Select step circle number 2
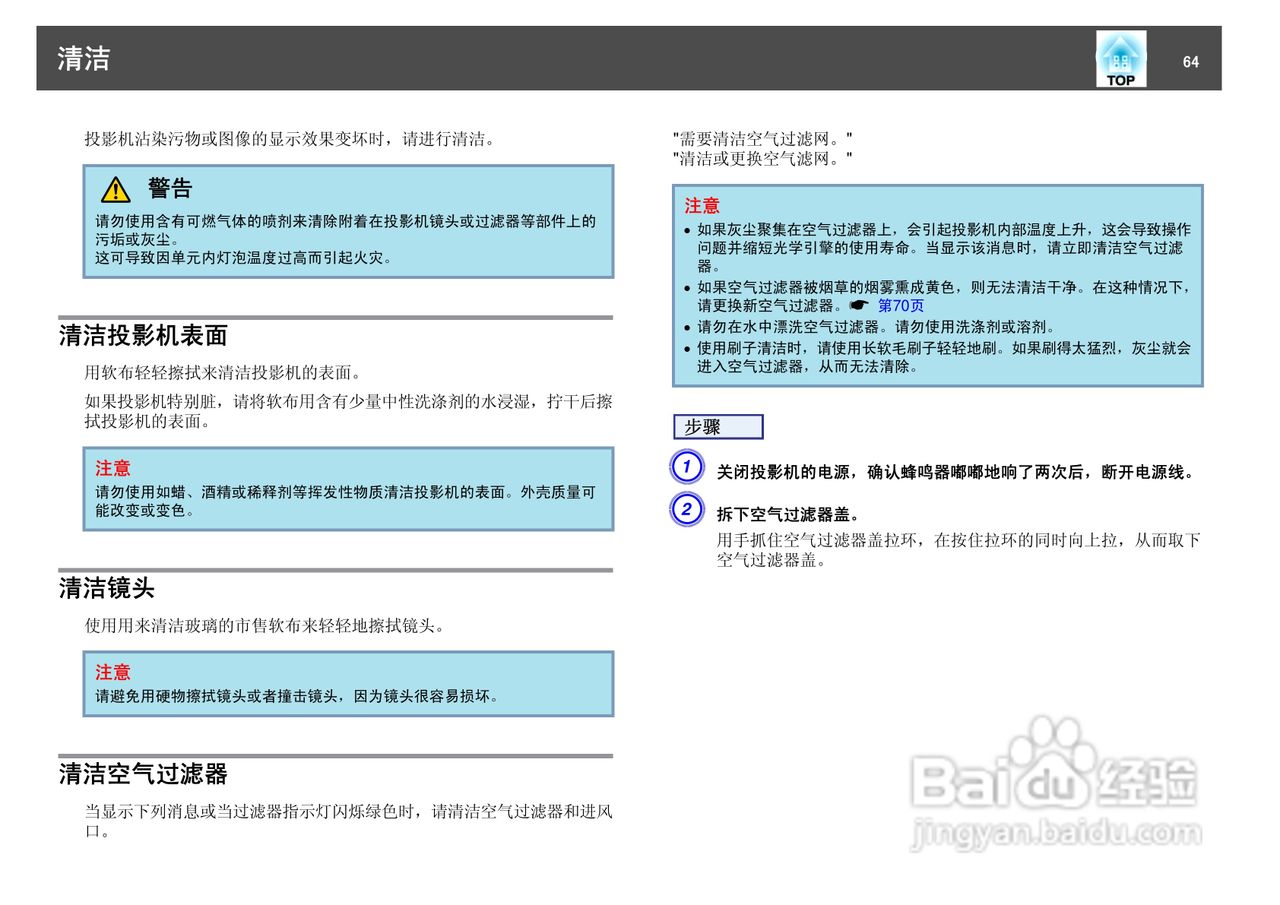The height and width of the screenshot is (905, 1280). pos(687,510)
